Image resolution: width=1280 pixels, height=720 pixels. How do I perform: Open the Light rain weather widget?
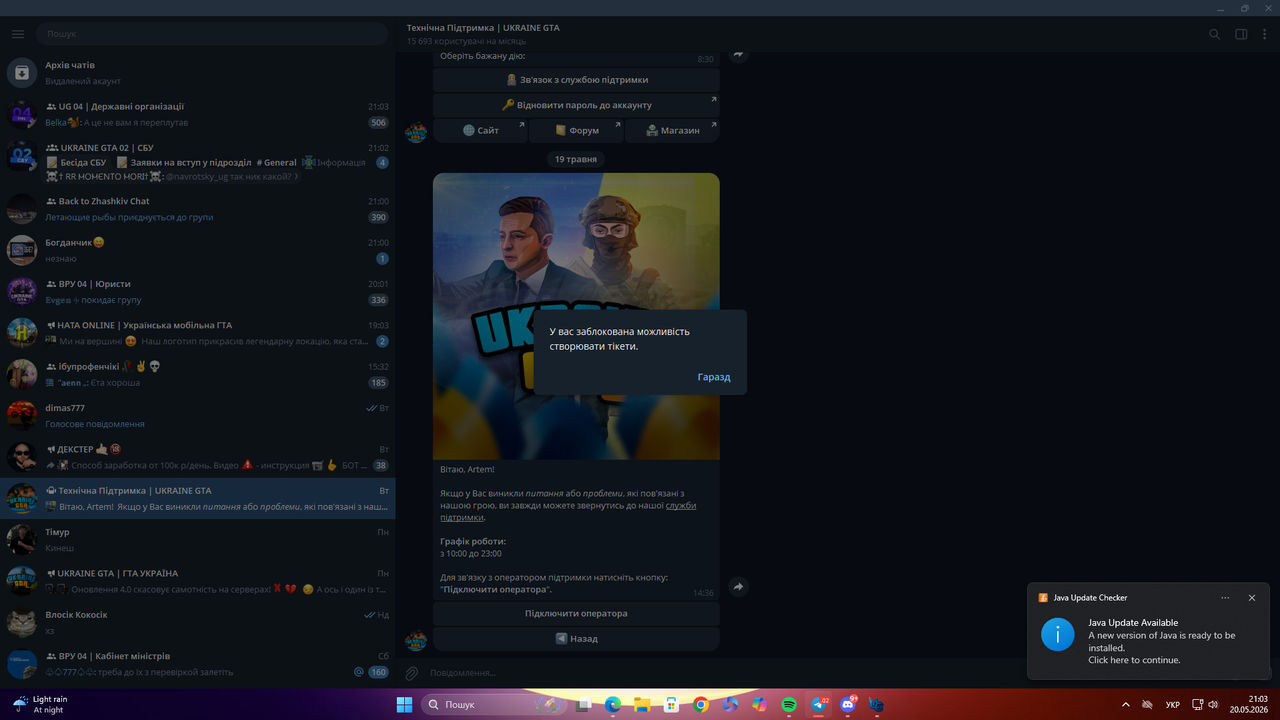[40, 705]
